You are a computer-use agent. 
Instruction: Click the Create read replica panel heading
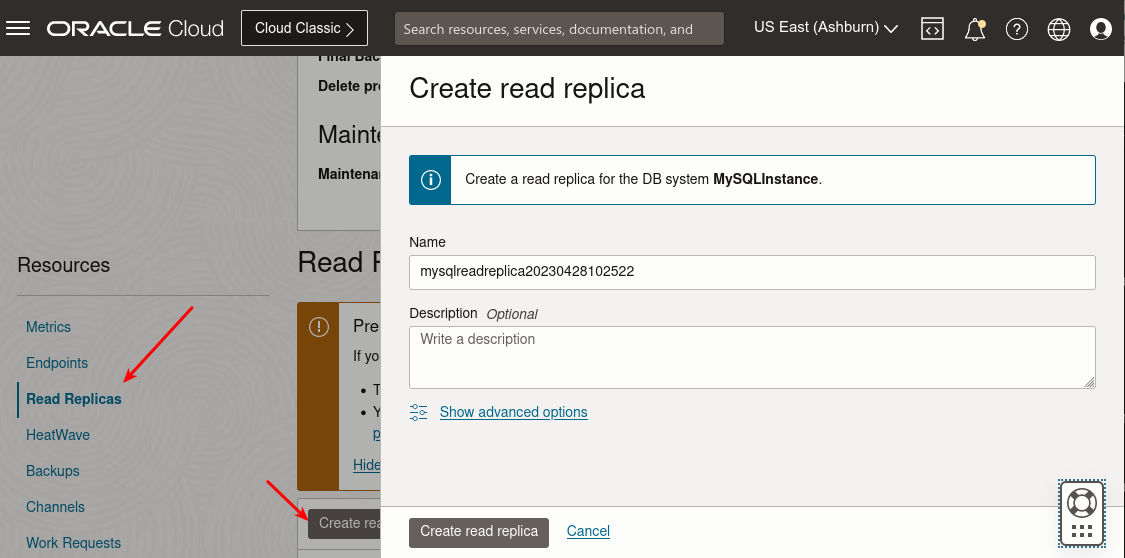pos(527,89)
